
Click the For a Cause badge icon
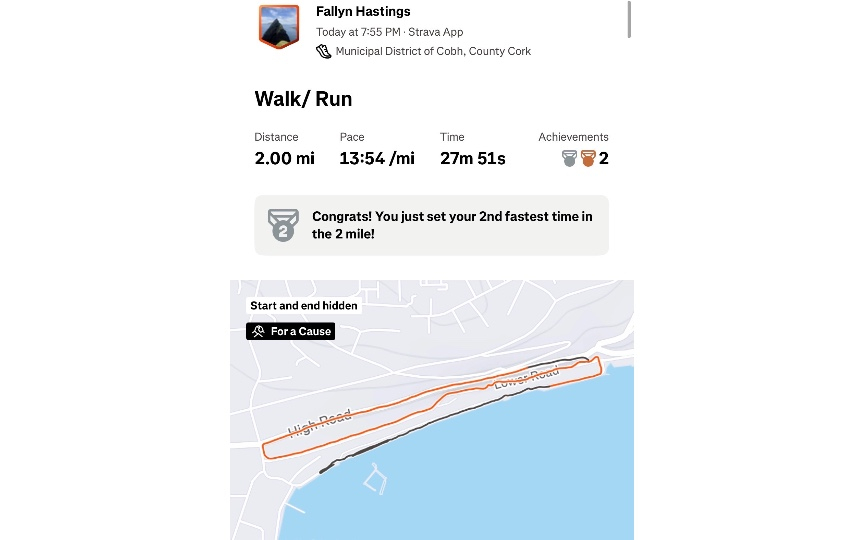[258, 331]
